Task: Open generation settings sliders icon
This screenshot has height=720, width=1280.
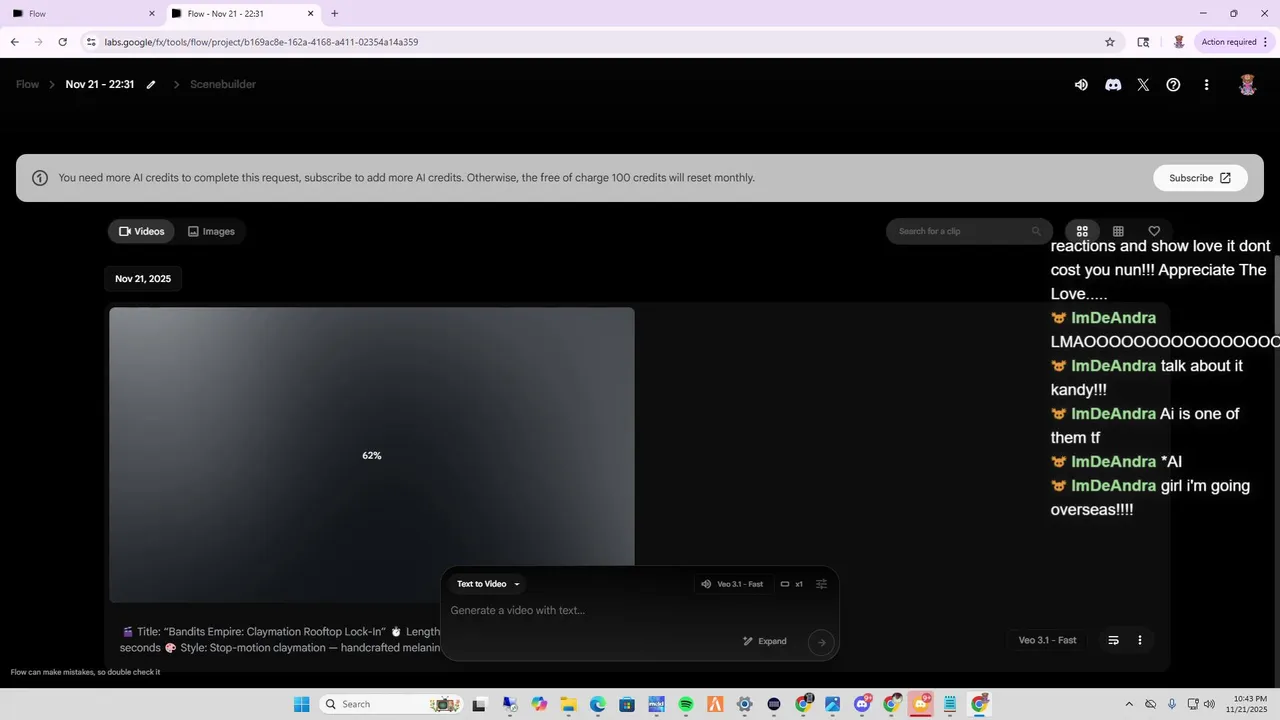Action: point(822,584)
